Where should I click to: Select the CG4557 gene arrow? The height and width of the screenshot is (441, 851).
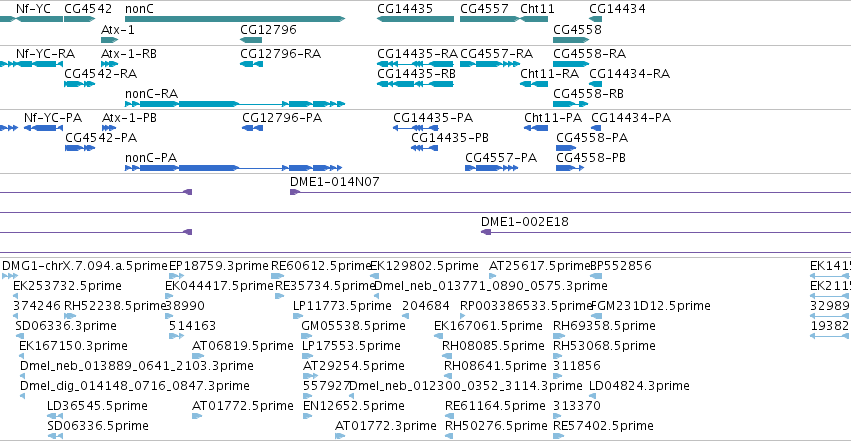490,19
